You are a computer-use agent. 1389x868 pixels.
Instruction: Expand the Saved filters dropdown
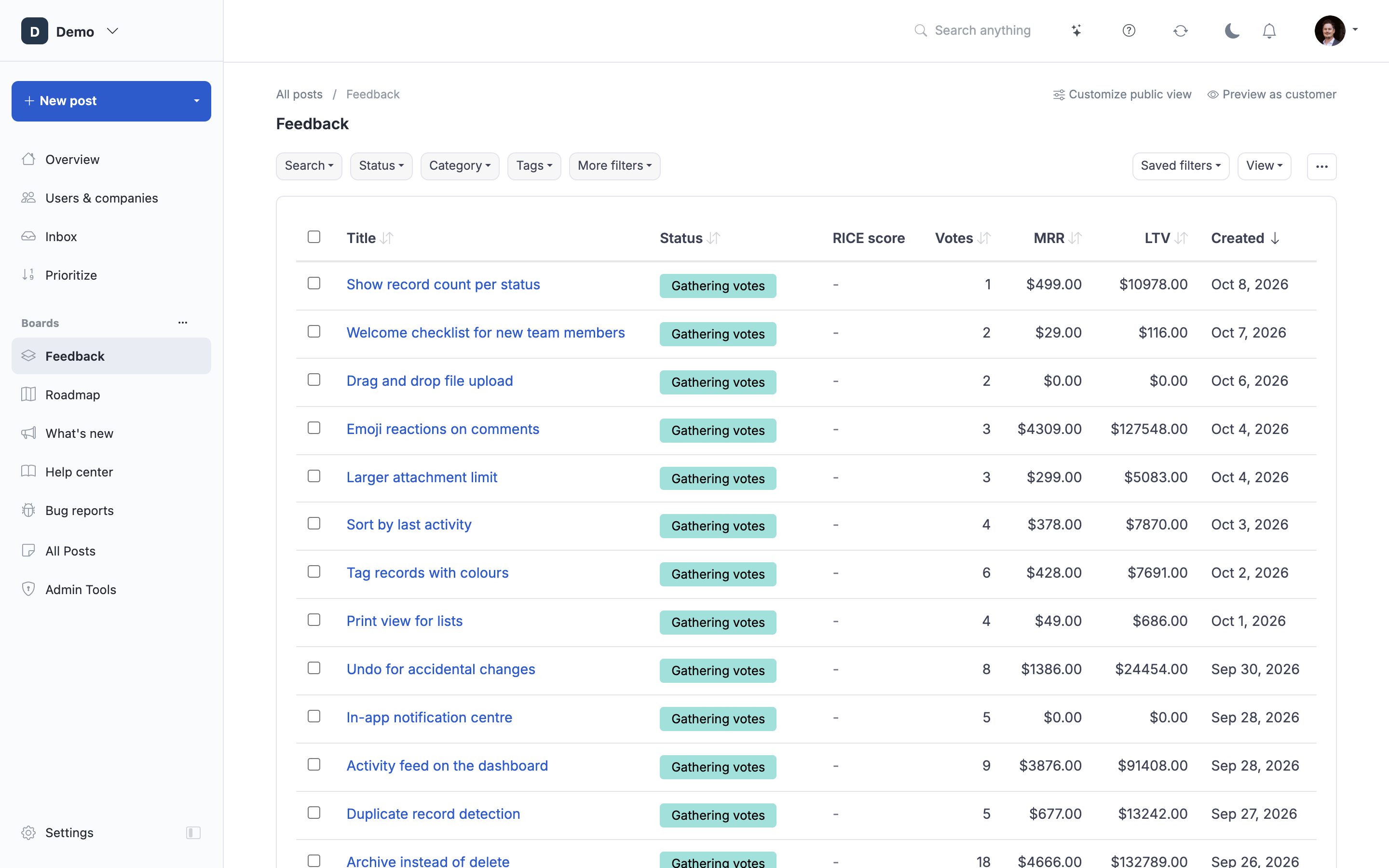click(x=1181, y=166)
